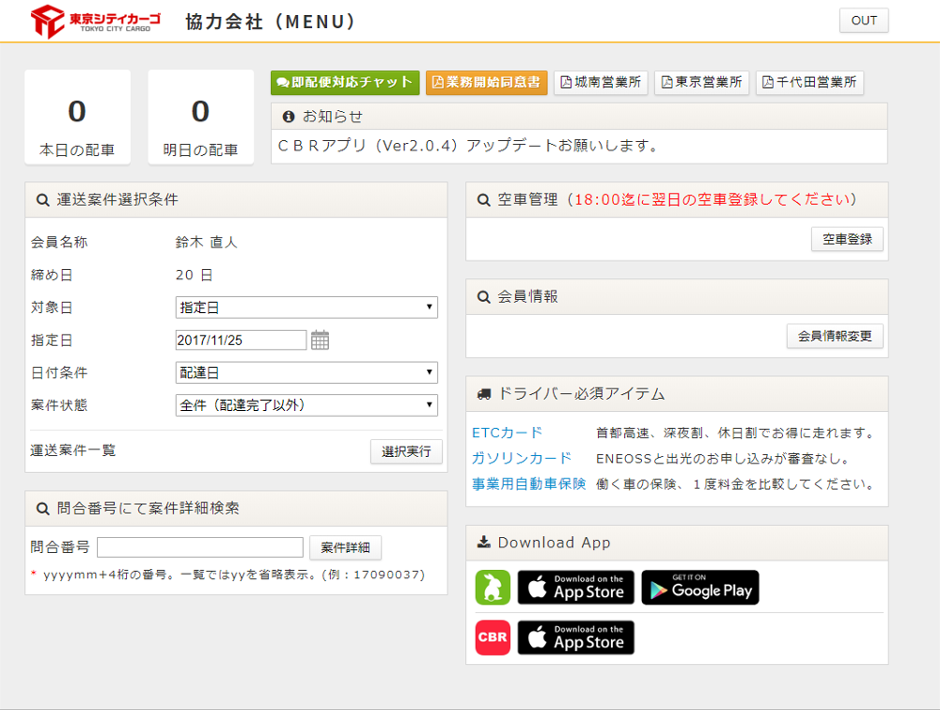Click the 問合番号 input field
Screen dimensions: 940x710
[200, 547]
